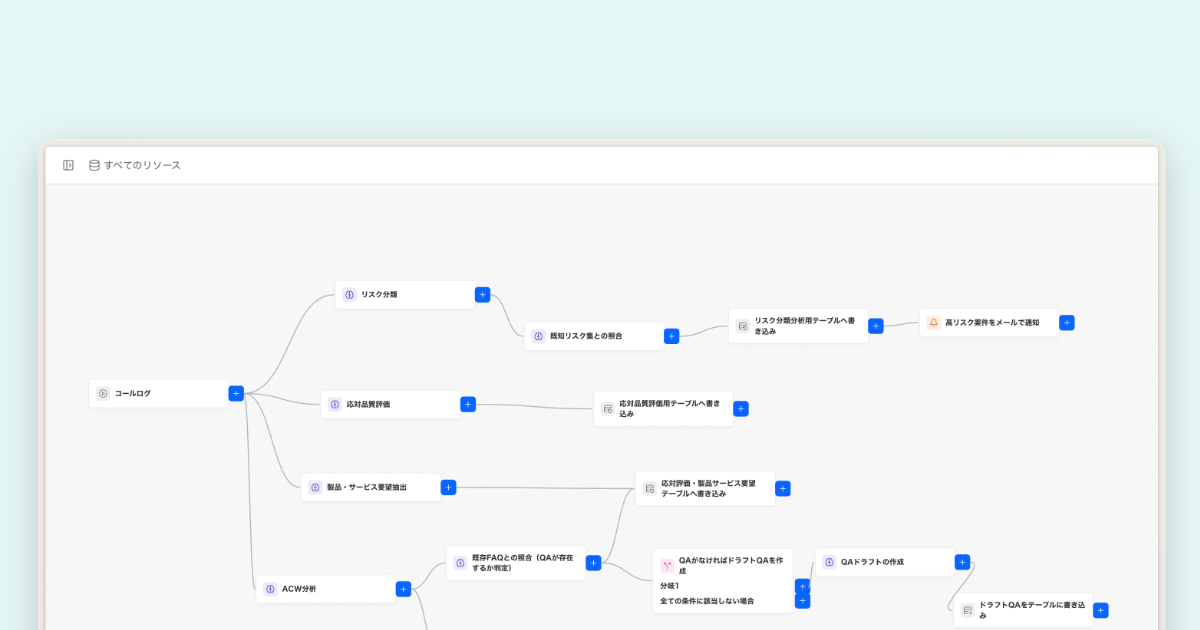Screen dimensions: 1200x630
Task: Click branch icon on QAがなければドラフトQAを作成
Action: [x=667, y=565]
